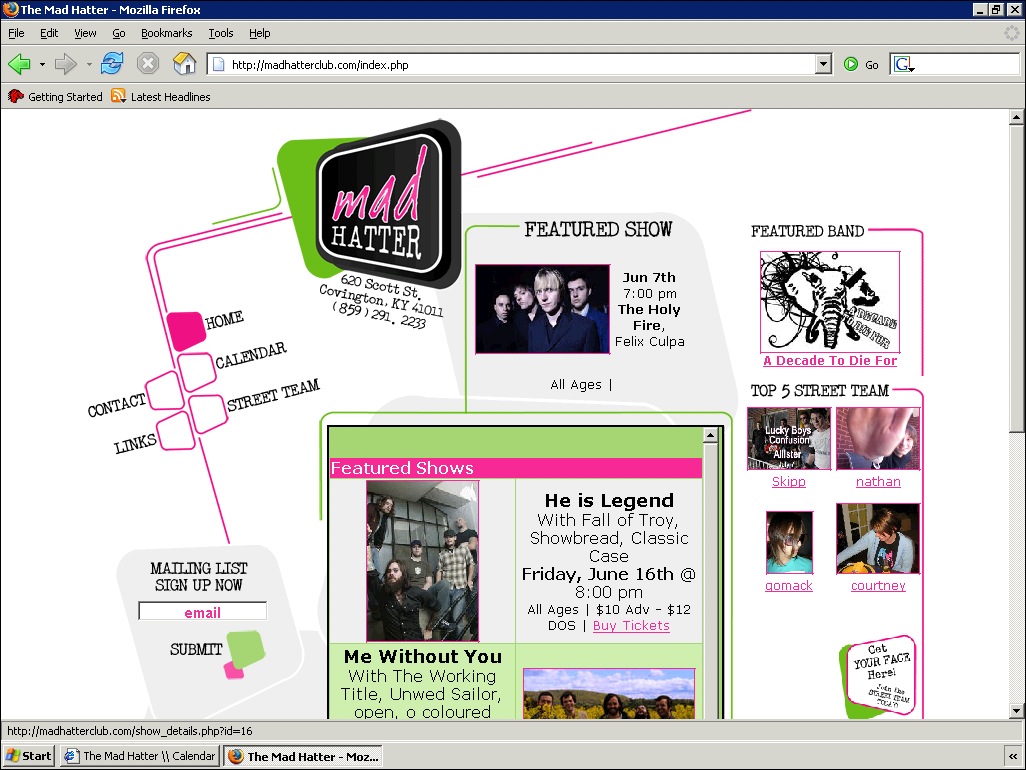Open the Help menu
The height and width of the screenshot is (770, 1026).
click(260, 33)
